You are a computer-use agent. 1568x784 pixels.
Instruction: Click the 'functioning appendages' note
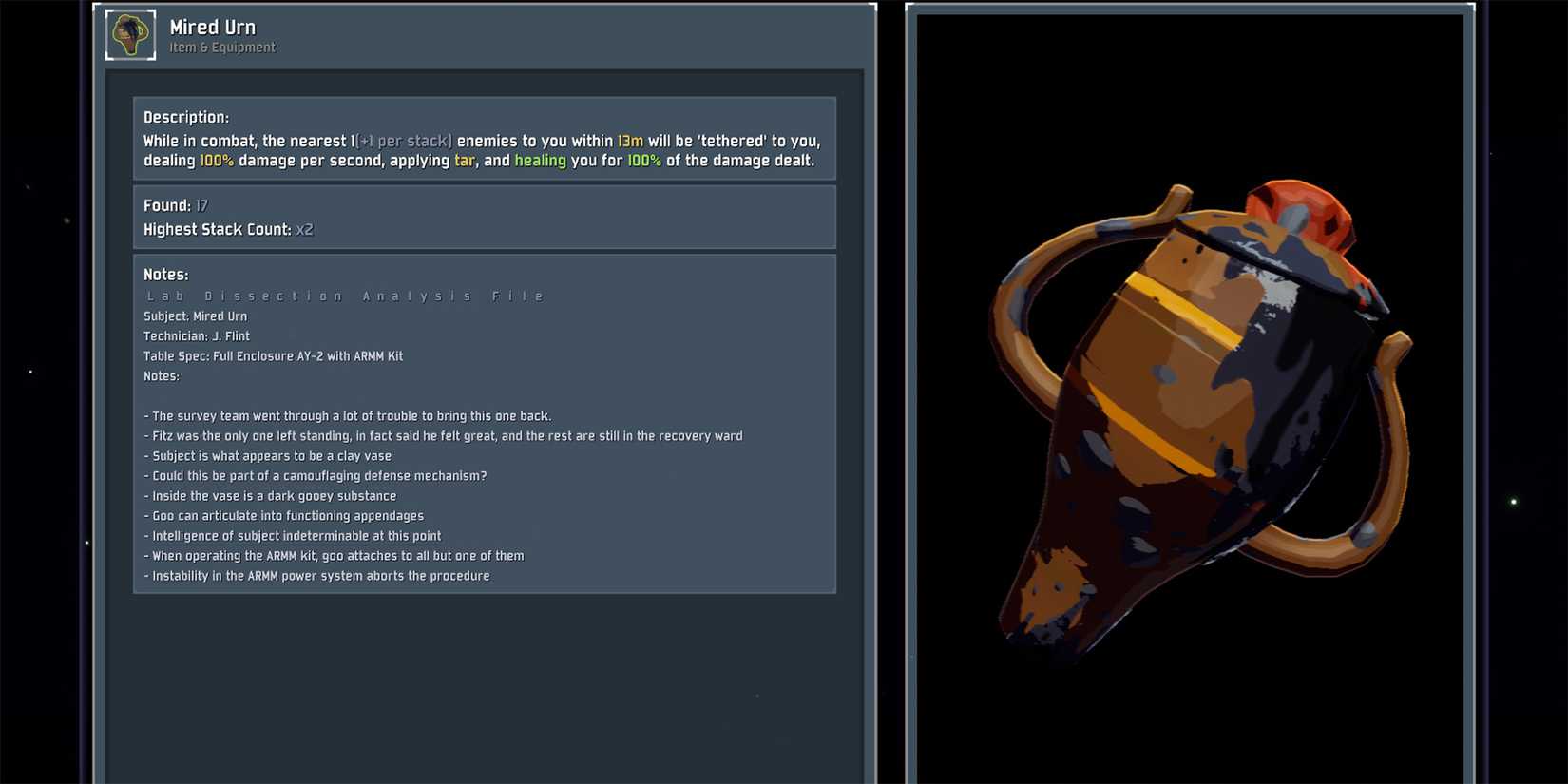click(283, 516)
